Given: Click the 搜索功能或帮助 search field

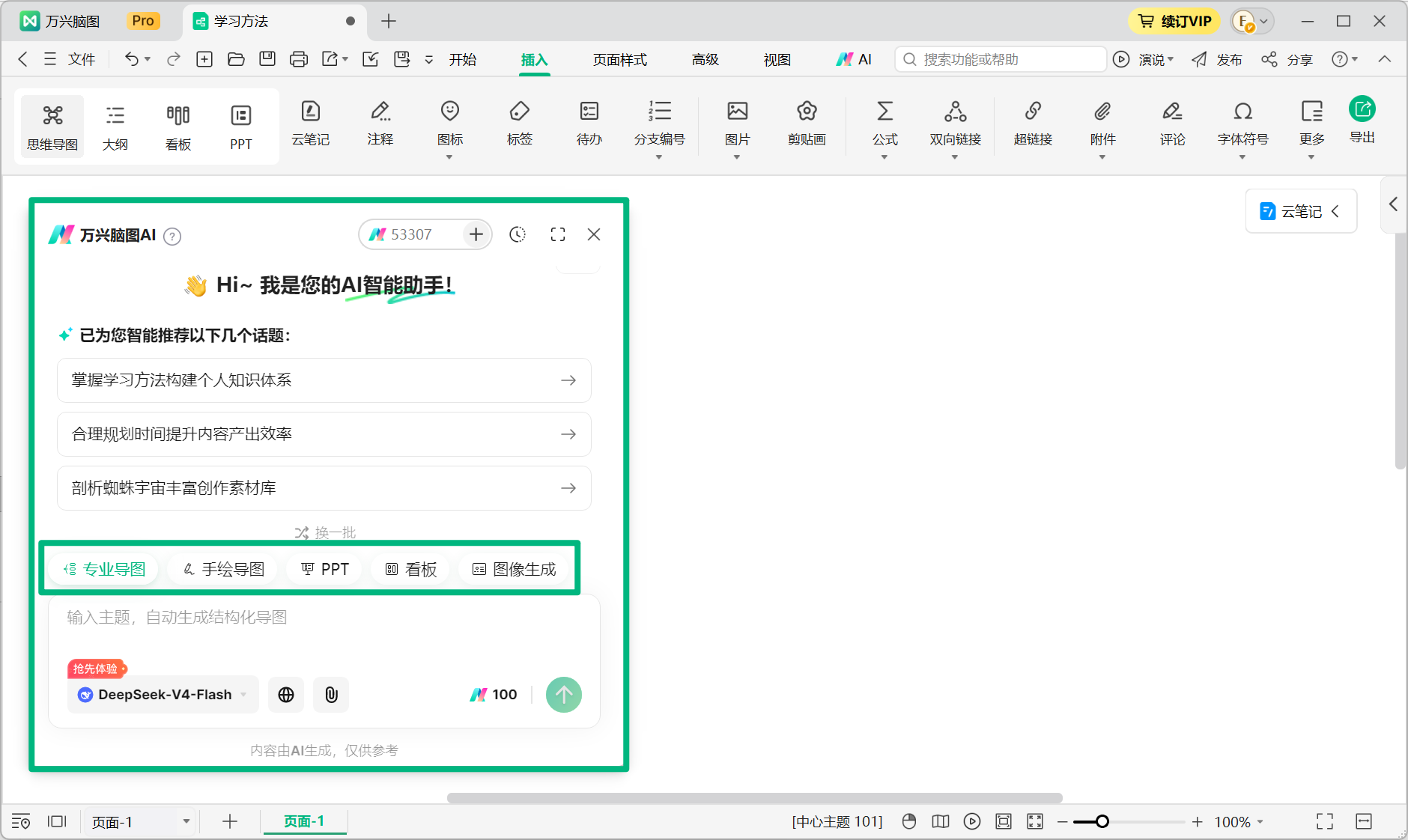Looking at the screenshot, I should pos(1001,59).
